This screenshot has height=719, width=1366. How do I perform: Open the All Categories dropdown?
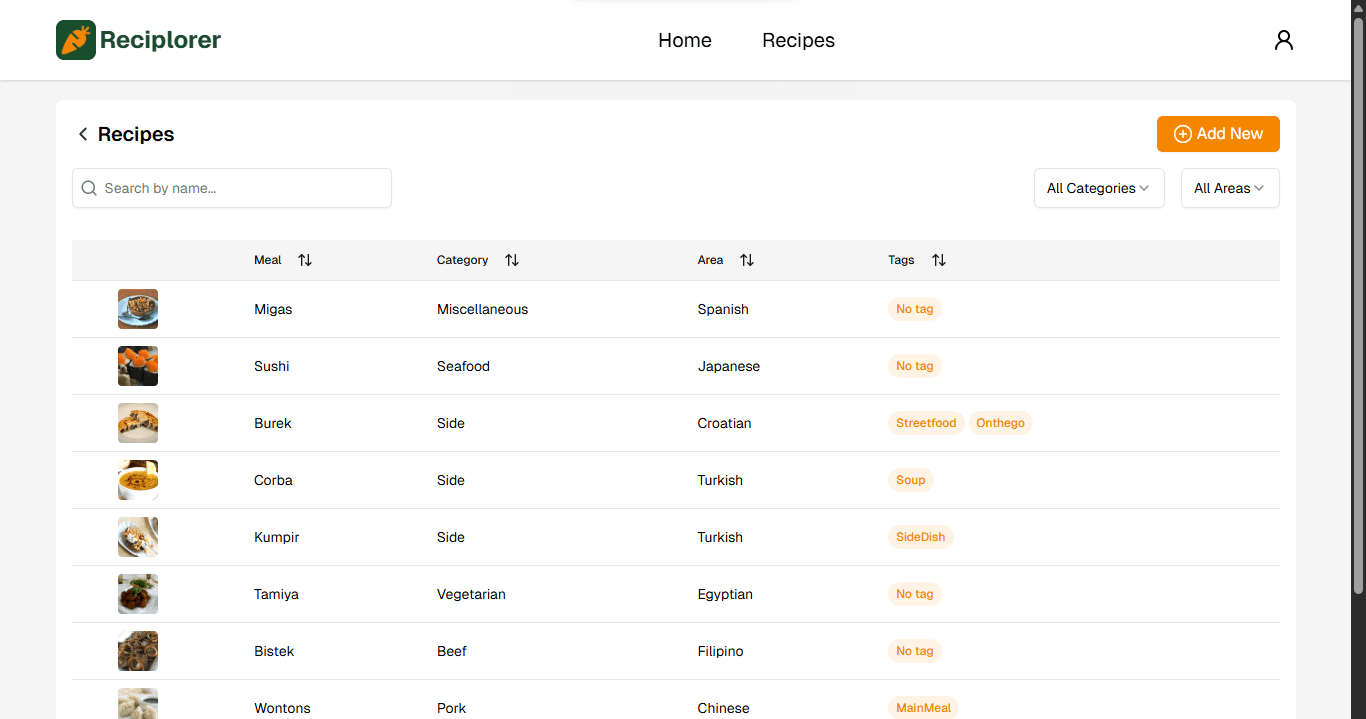pyautogui.click(x=1098, y=188)
